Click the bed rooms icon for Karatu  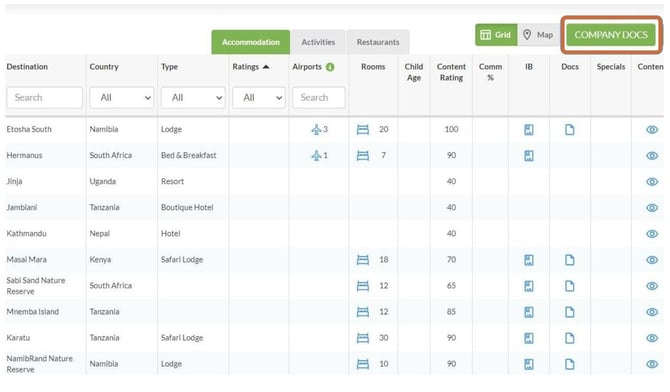pos(363,338)
